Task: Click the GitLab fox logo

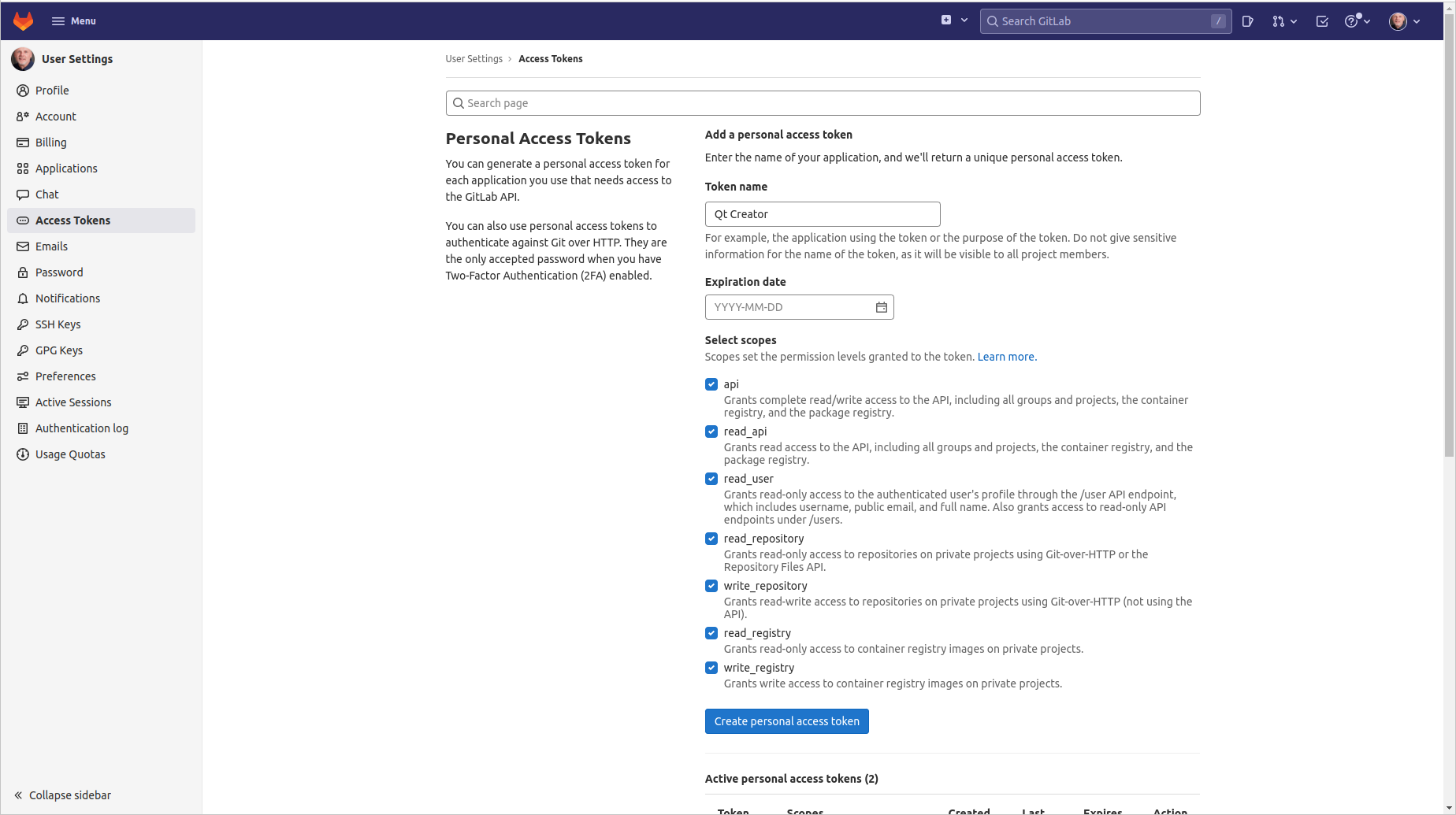Action: click(x=24, y=21)
